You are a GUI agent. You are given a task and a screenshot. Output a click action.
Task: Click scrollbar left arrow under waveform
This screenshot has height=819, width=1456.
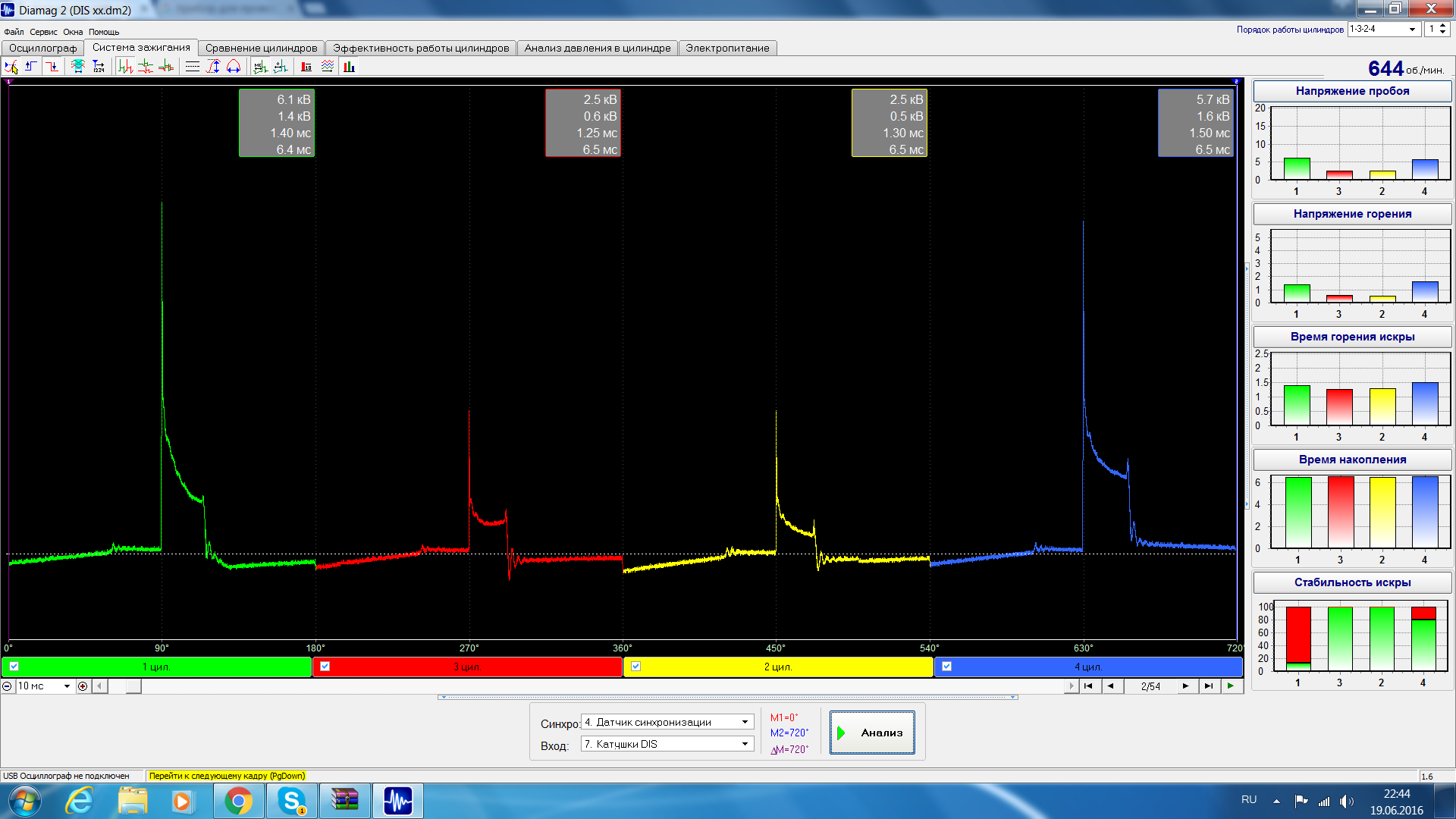tap(99, 686)
